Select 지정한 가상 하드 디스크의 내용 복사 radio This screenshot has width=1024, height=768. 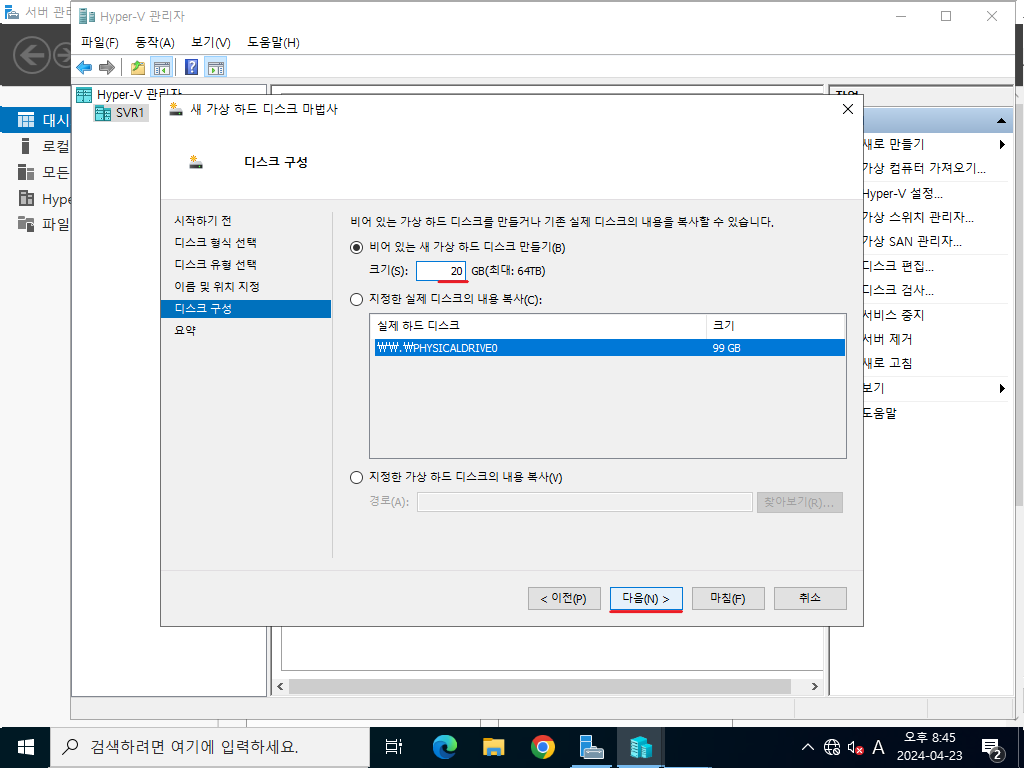pos(357,477)
